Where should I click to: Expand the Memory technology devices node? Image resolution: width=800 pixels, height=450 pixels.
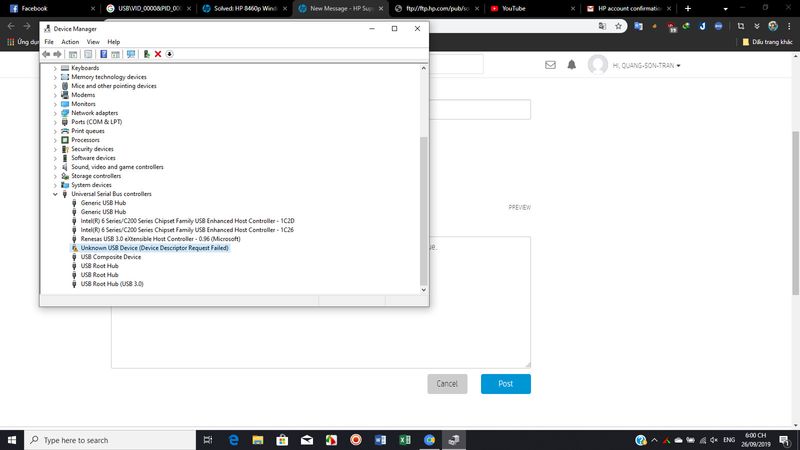55,77
